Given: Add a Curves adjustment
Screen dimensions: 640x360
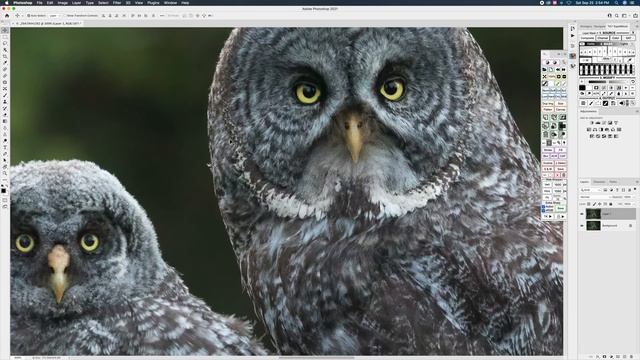Looking at the screenshot, I should point(604,123).
